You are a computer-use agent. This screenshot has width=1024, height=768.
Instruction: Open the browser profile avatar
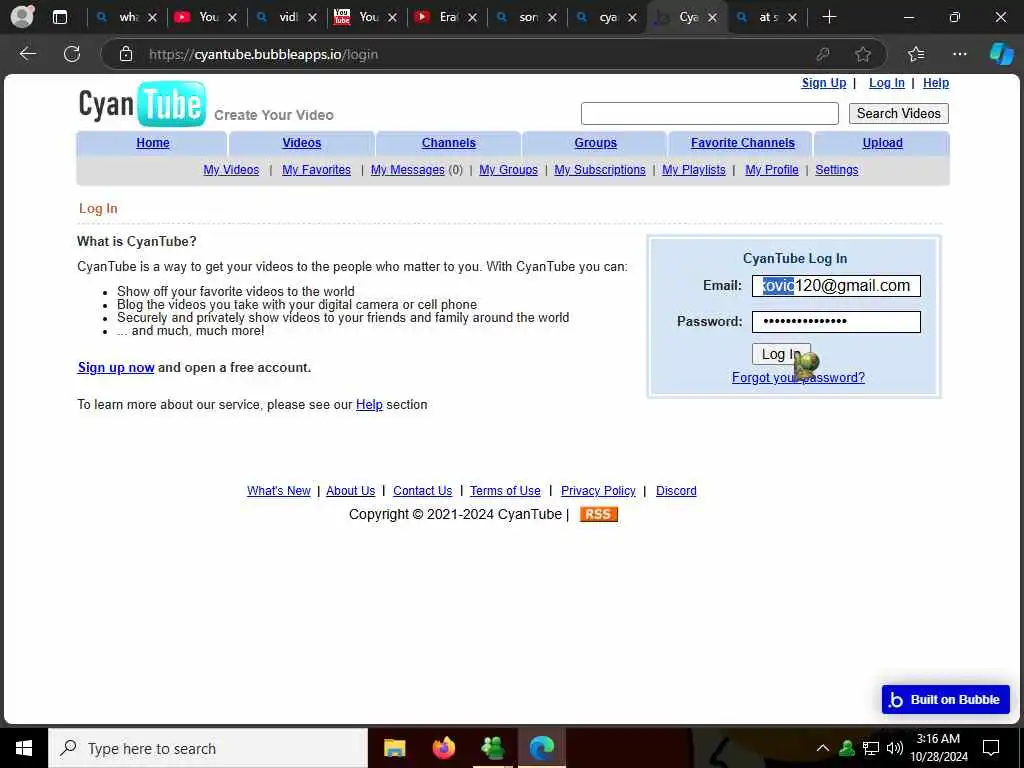[22, 17]
